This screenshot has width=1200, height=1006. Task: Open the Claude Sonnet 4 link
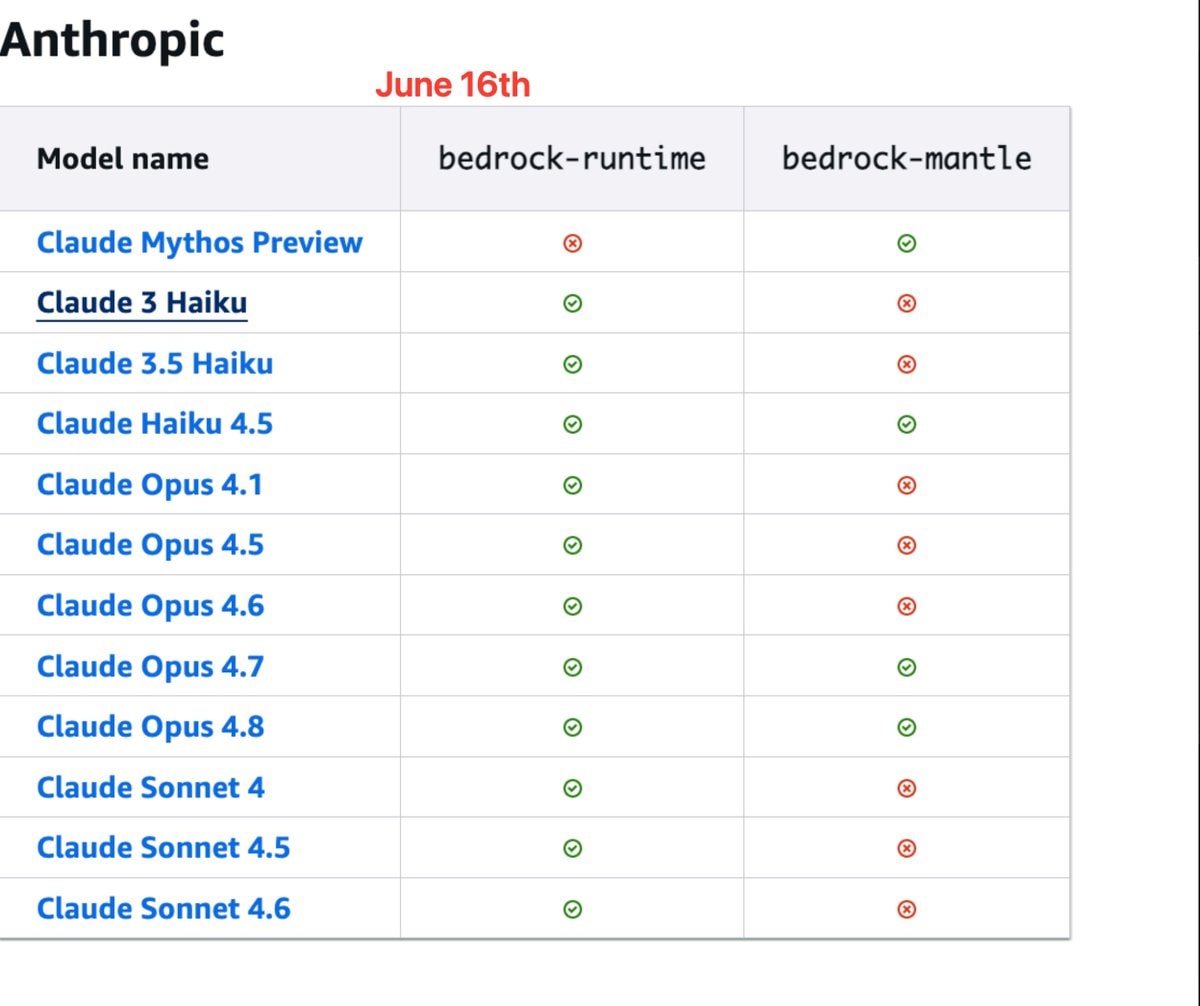click(151, 787)
